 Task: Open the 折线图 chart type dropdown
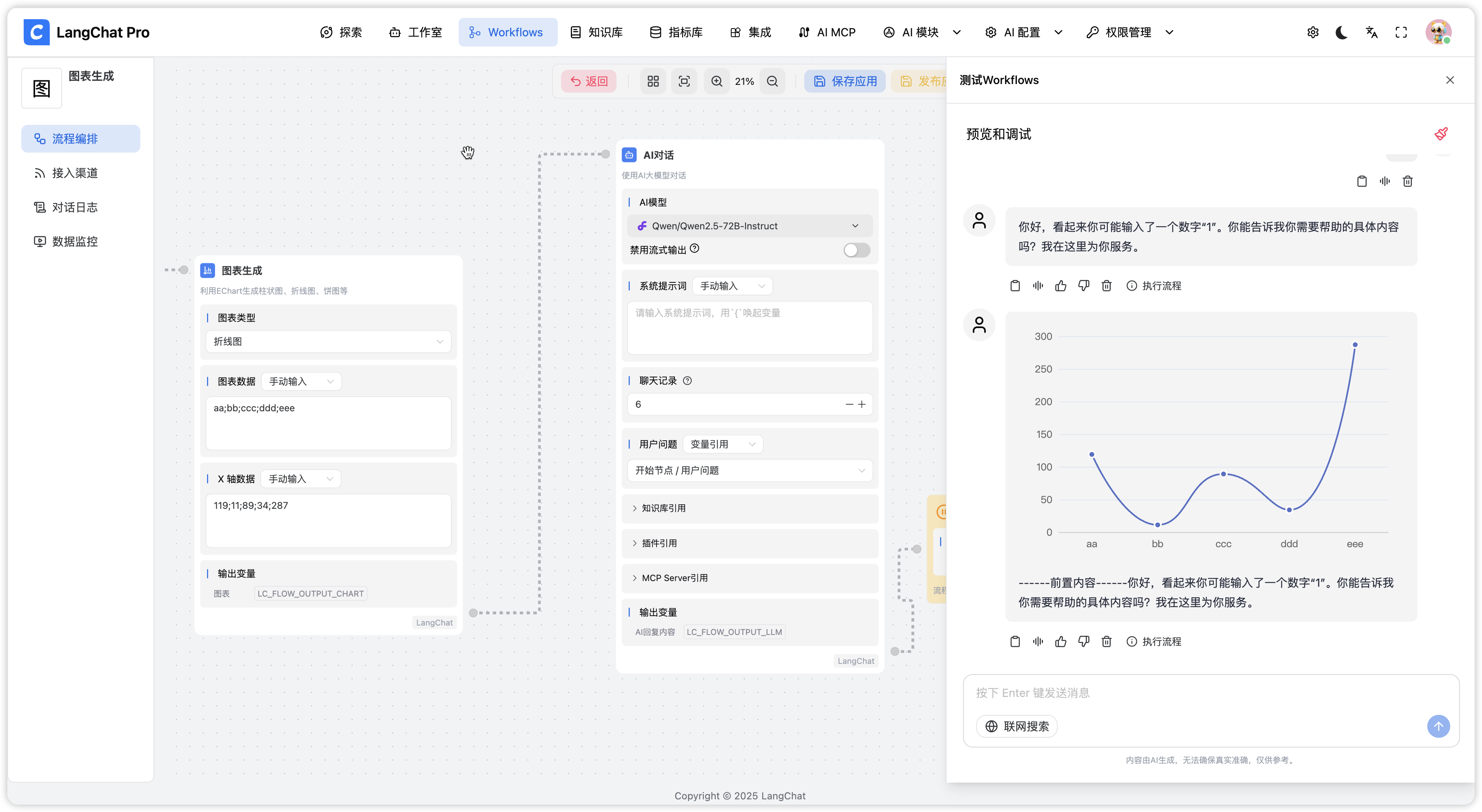328,341
